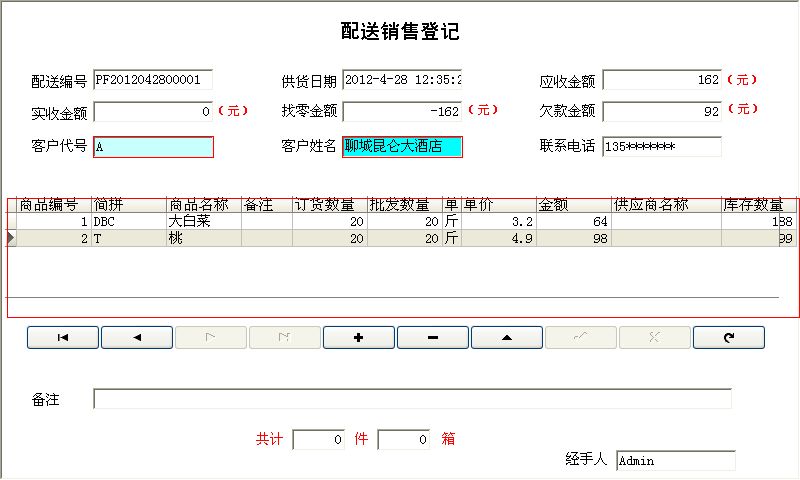This screenshot has height=480, width=800.
Task: Go to the previous record
Action: coord(137,338)
